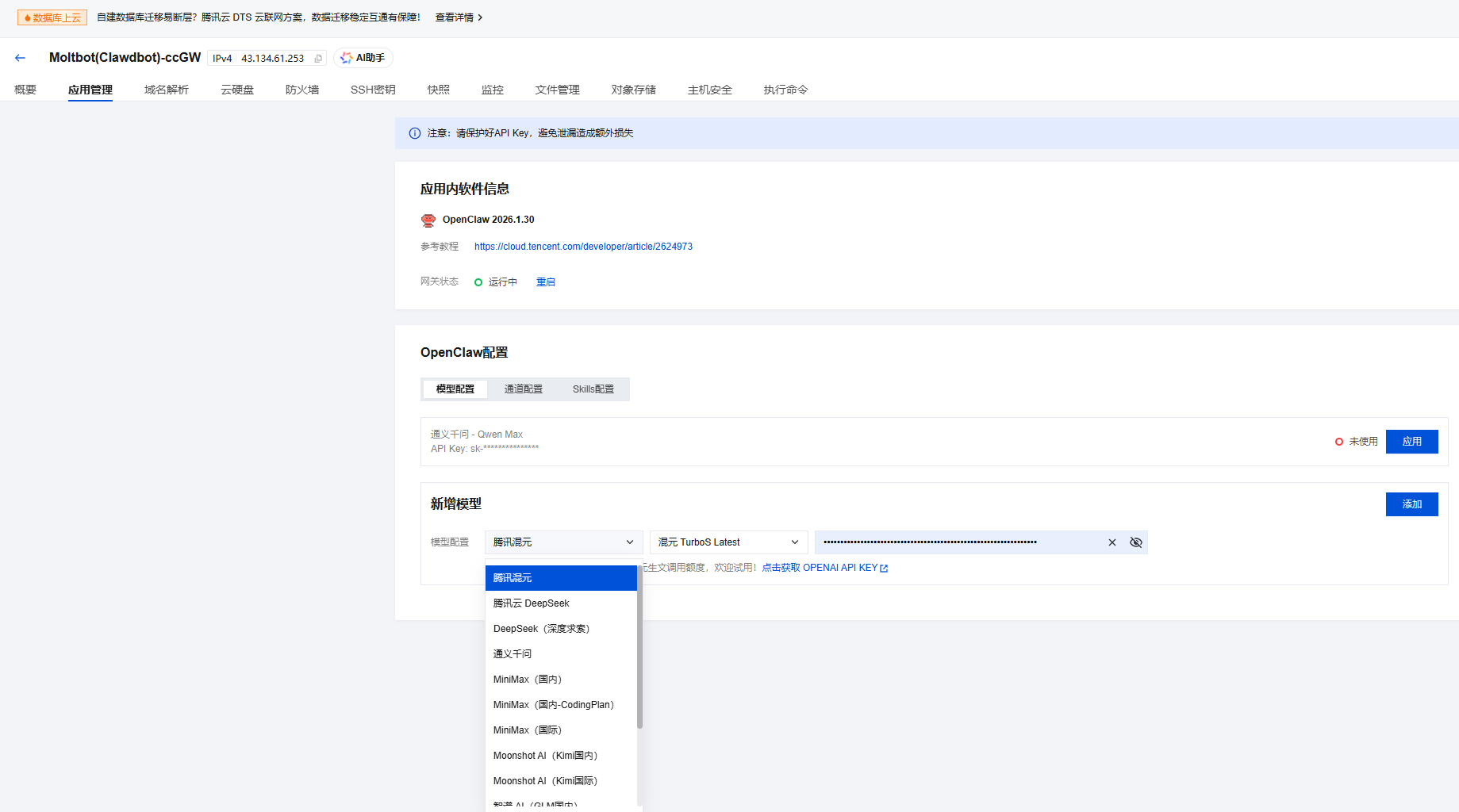Choose 腾讯云 DeepSeek from the list
This screenshot has width=1459, height=812.
(561, 603)
